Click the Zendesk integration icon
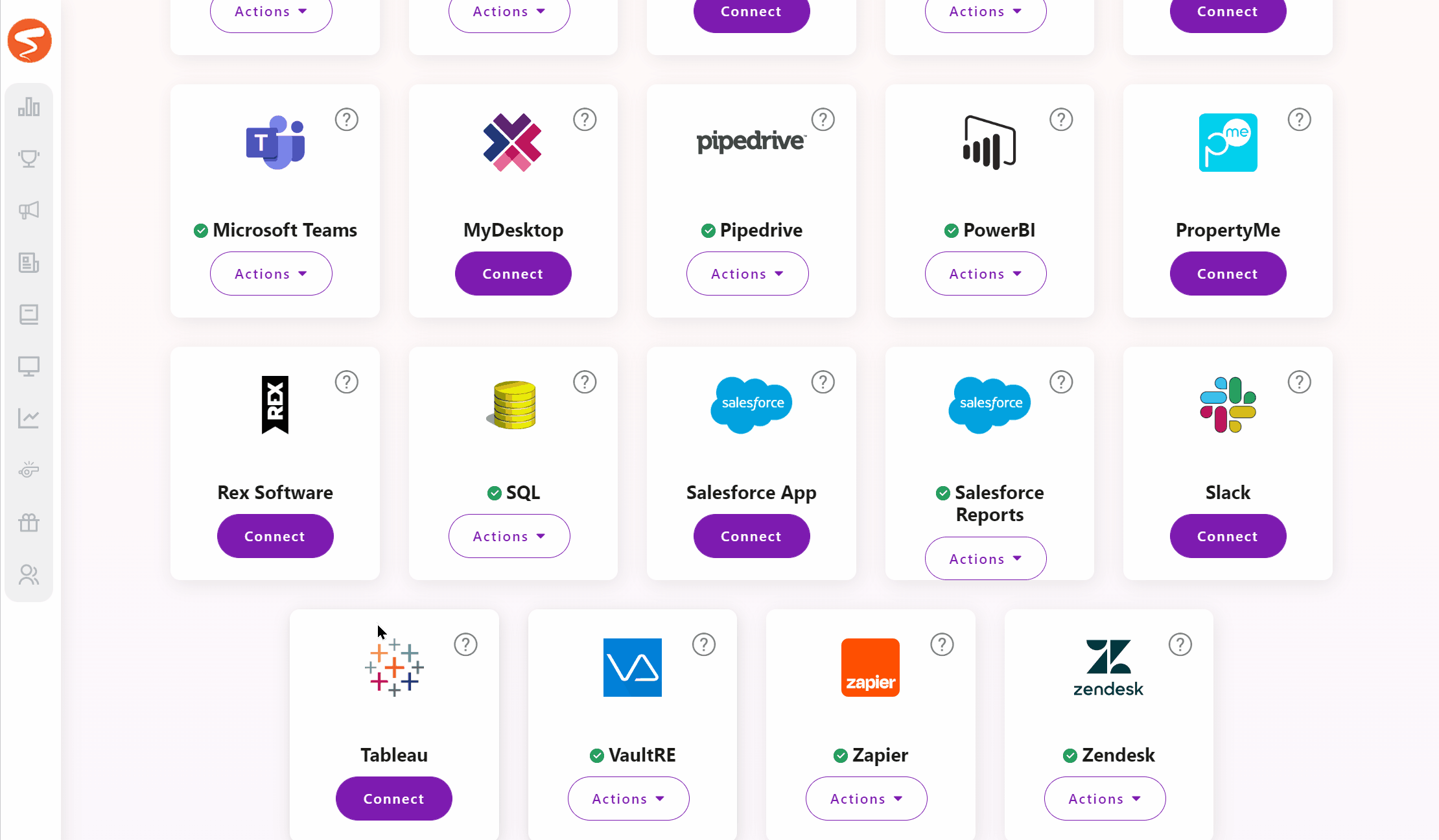 pyautogui.click(x=1109, y=667)
